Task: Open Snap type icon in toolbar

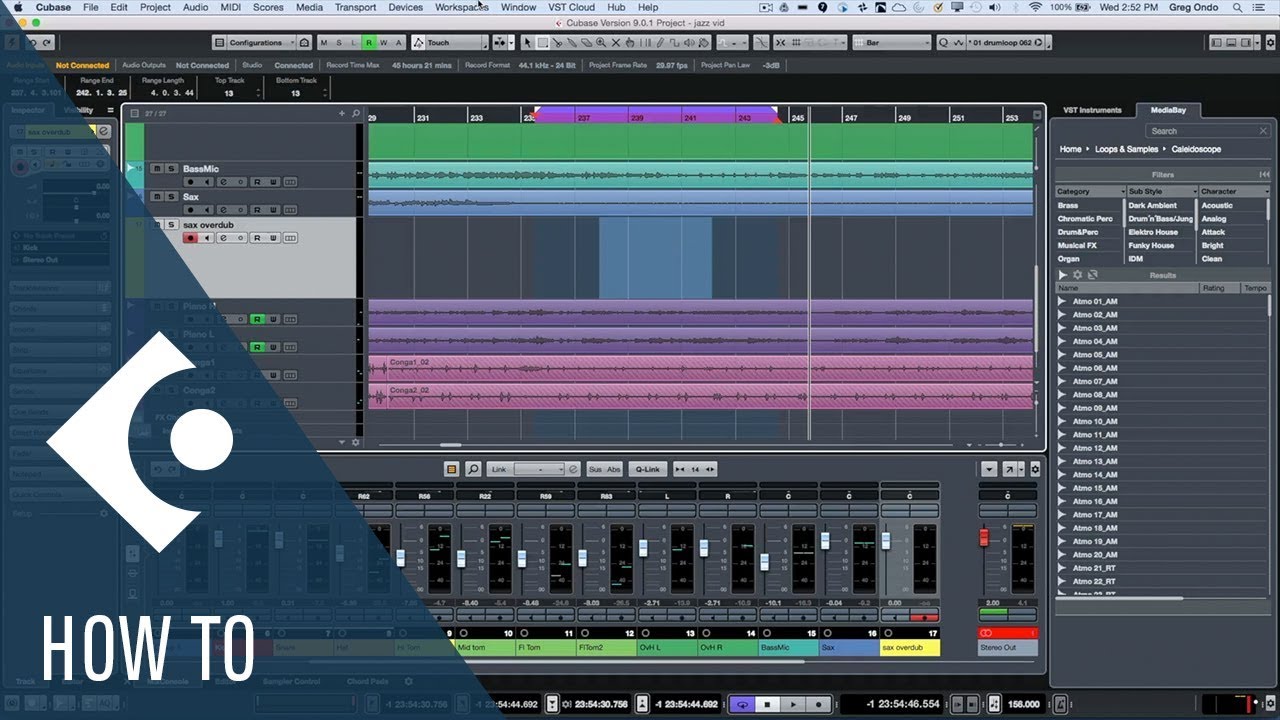Action: tap(795, 43)
